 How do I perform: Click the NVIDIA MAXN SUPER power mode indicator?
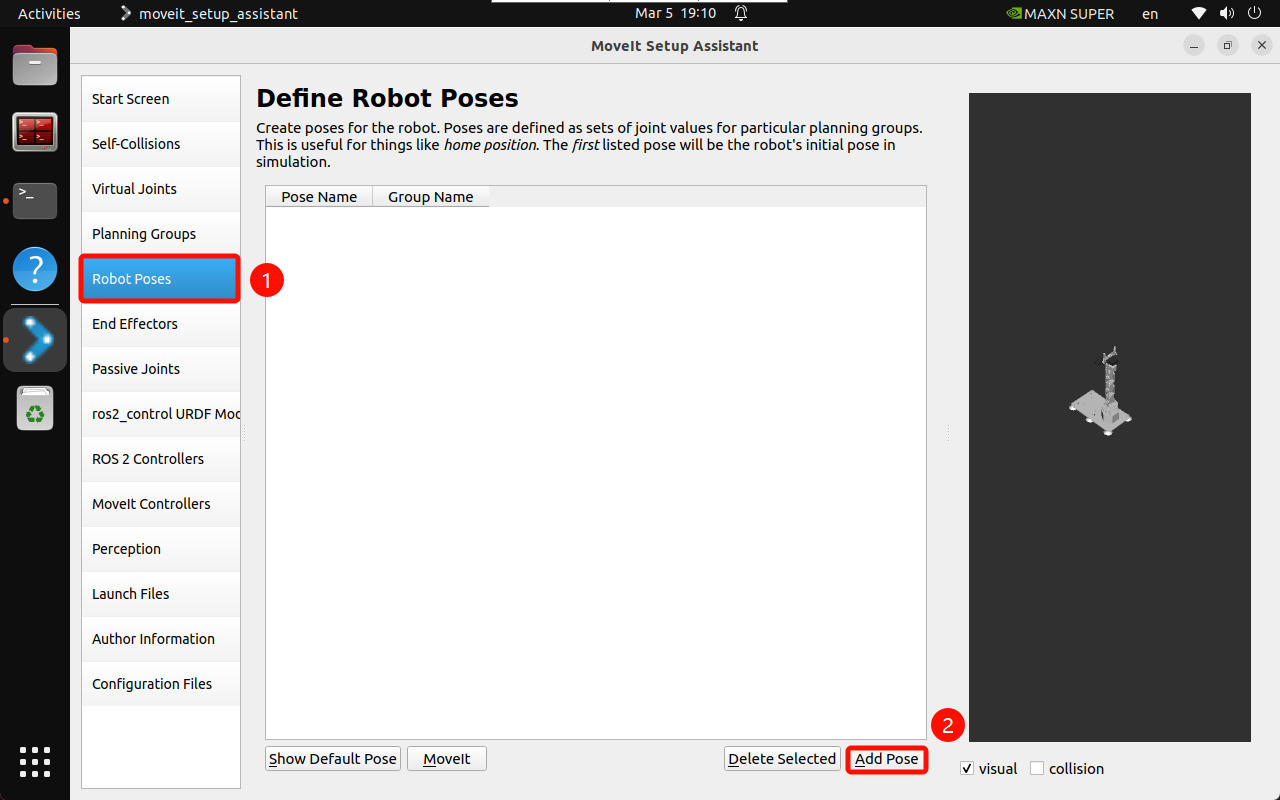point(1059,14)
